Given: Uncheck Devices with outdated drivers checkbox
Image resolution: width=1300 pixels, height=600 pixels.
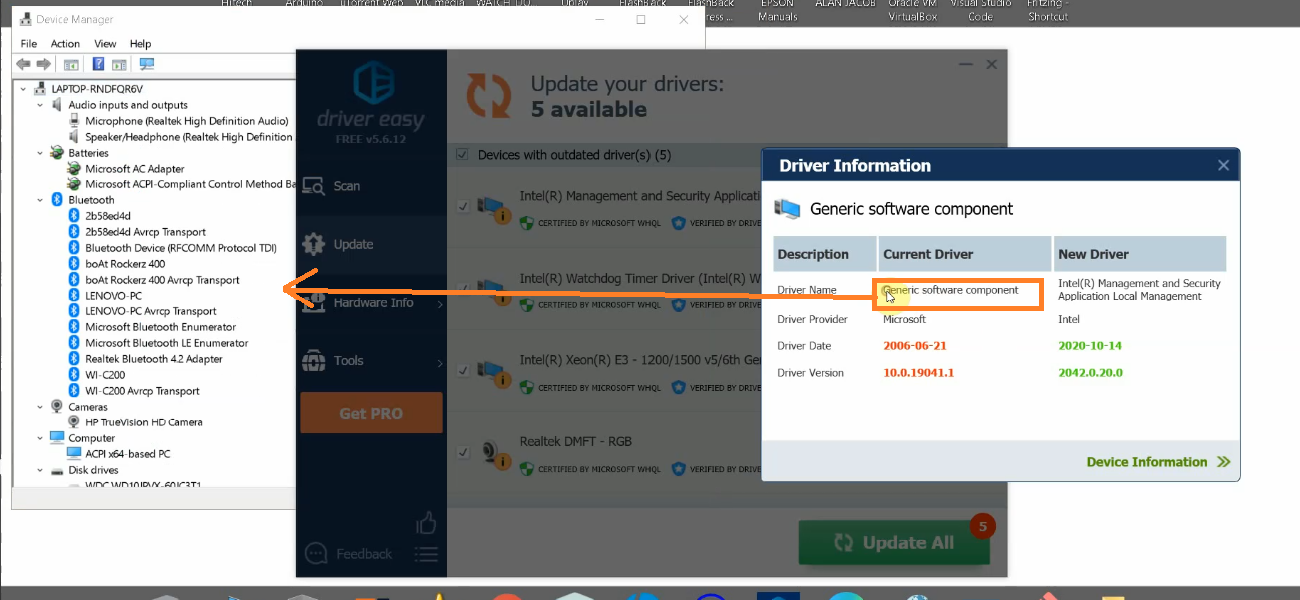Looking at the screenshot, I should click(462, 155).
